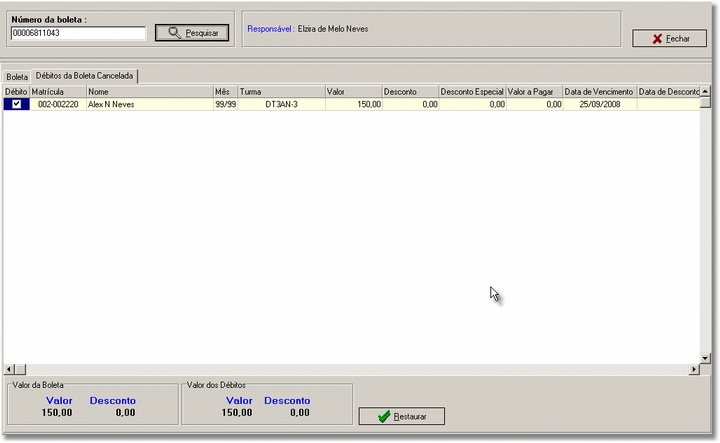This screenshot has width=720, height=443.
Task: Click the Pesquisar search button
Action: (192, 33)
